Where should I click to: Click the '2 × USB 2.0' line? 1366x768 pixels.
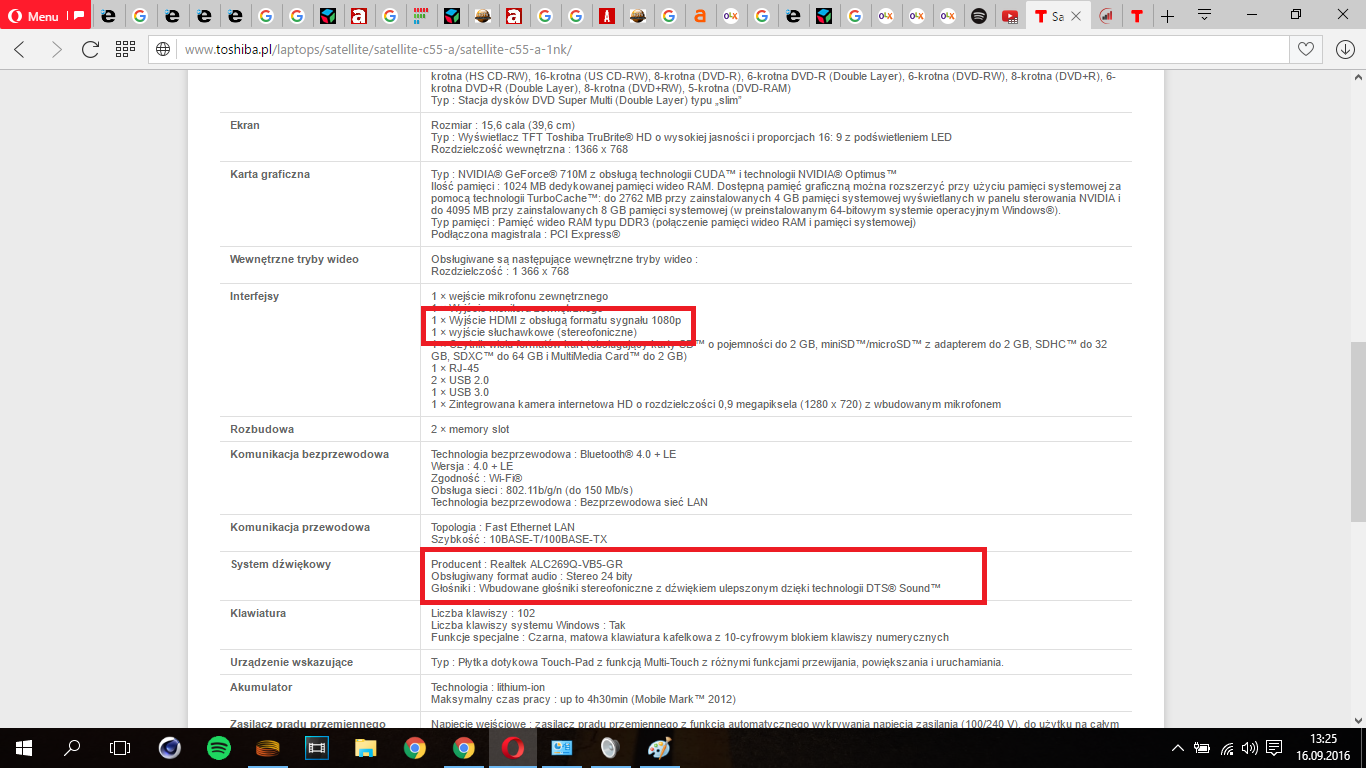460,380
